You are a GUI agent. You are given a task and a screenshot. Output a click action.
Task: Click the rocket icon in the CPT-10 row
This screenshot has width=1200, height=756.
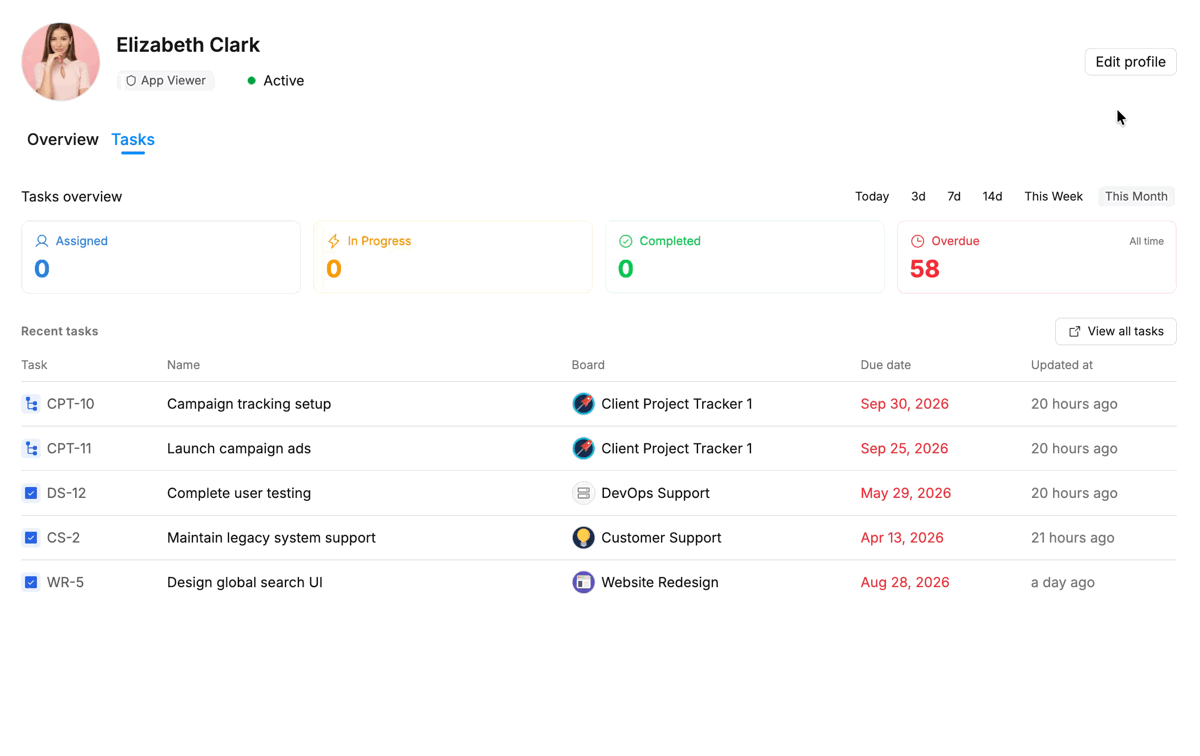coord(583,404)
